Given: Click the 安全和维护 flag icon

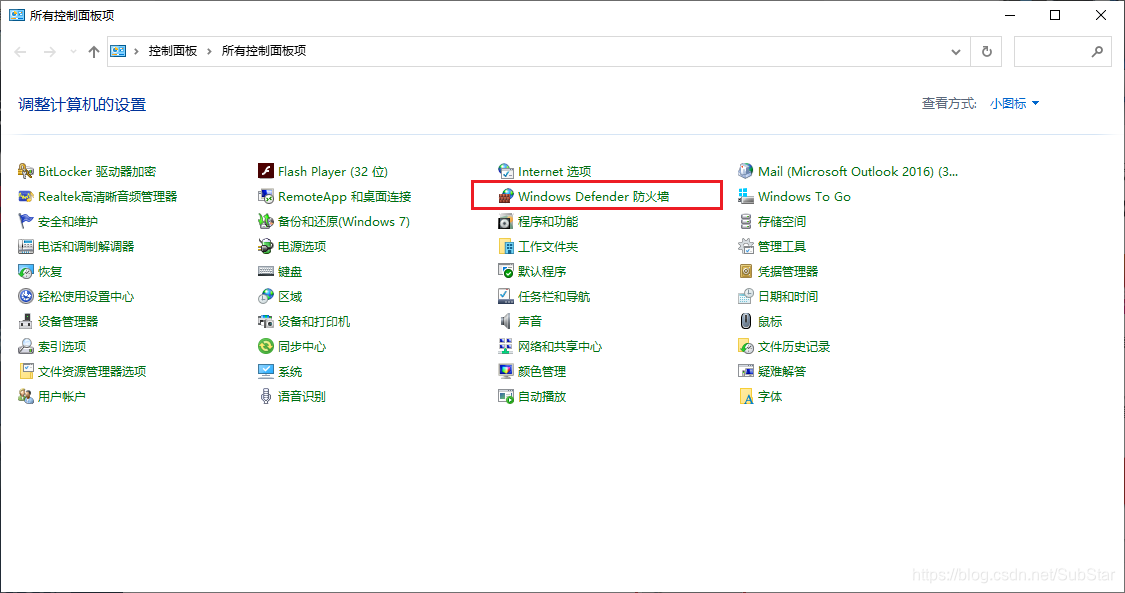Looking at the screenshot, I should (26, 222).
